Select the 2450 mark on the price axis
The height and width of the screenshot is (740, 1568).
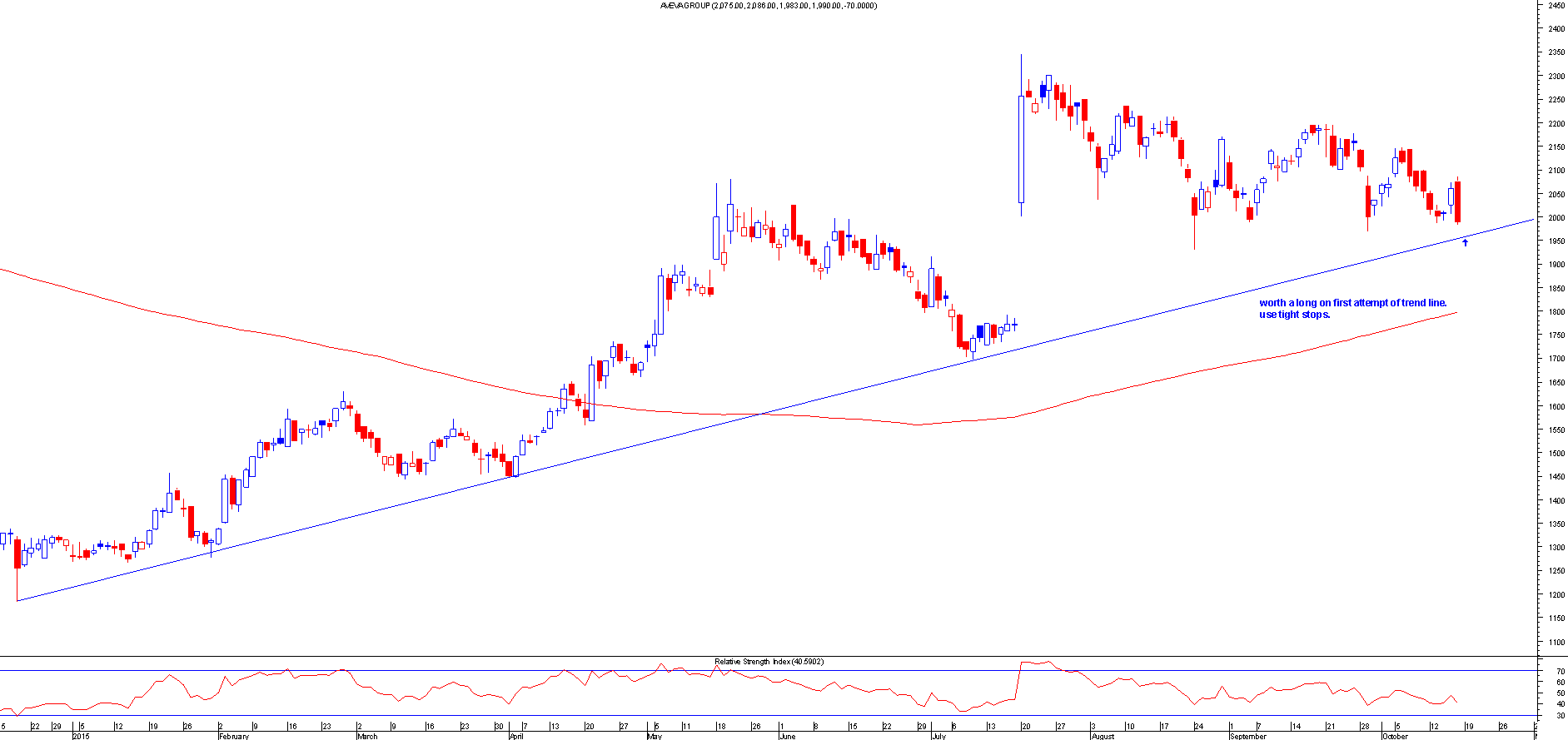[1556, 5]
